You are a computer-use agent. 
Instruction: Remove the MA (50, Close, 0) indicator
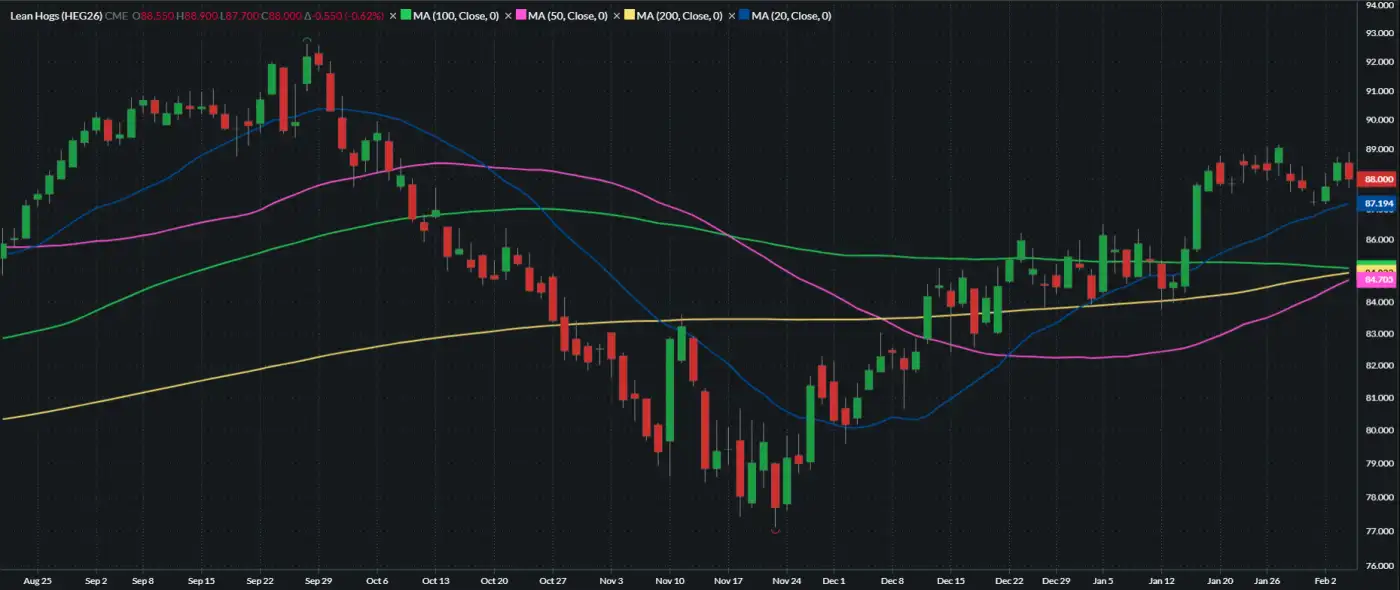click(508, 16)
